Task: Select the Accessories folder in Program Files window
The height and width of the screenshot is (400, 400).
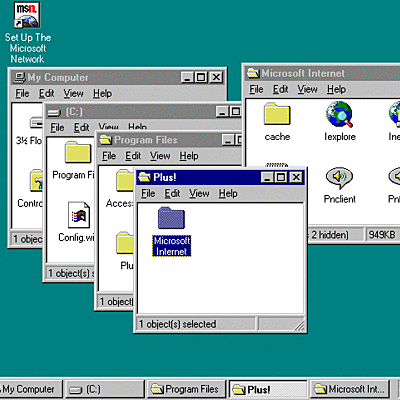Action: [125, 180]
